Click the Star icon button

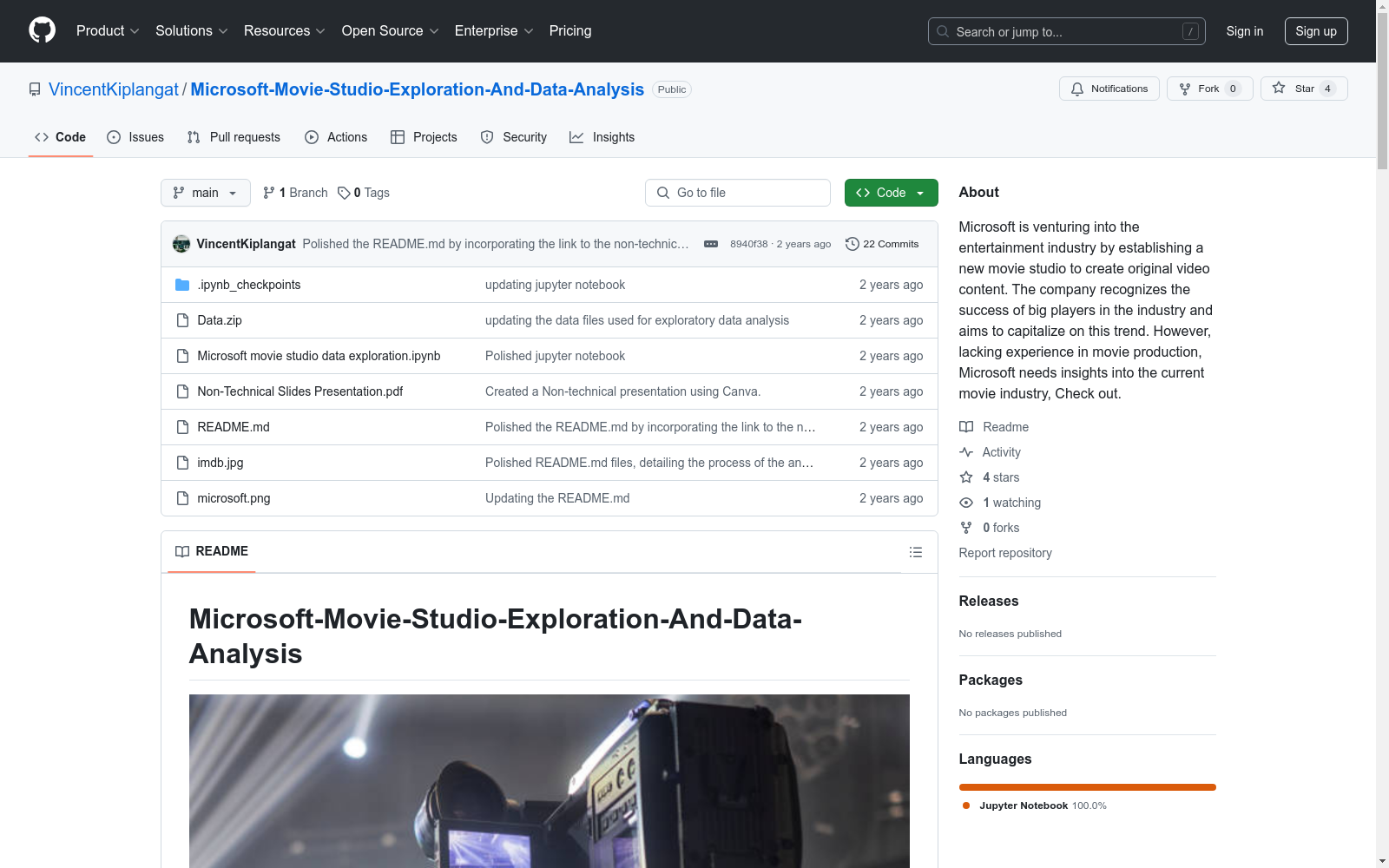point(1279,88)
